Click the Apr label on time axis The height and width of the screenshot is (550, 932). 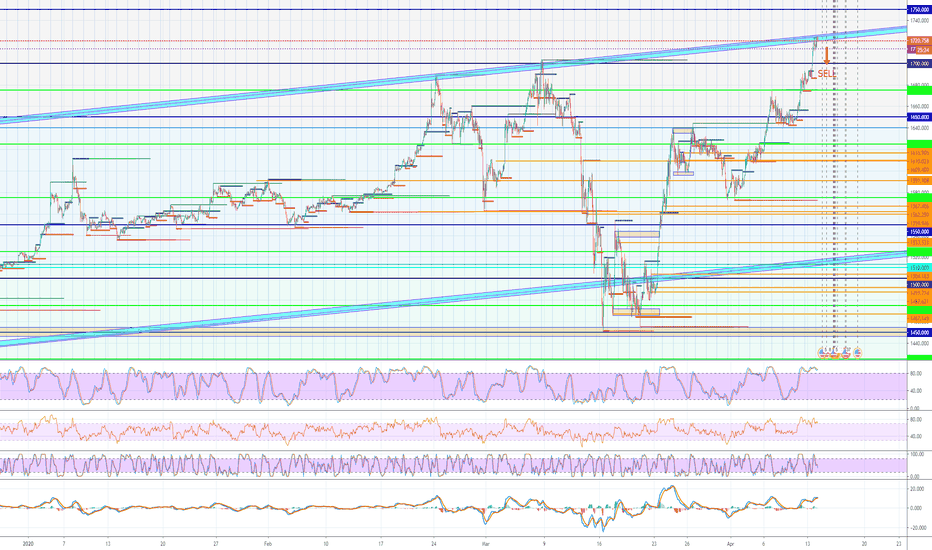click(730, 543)
